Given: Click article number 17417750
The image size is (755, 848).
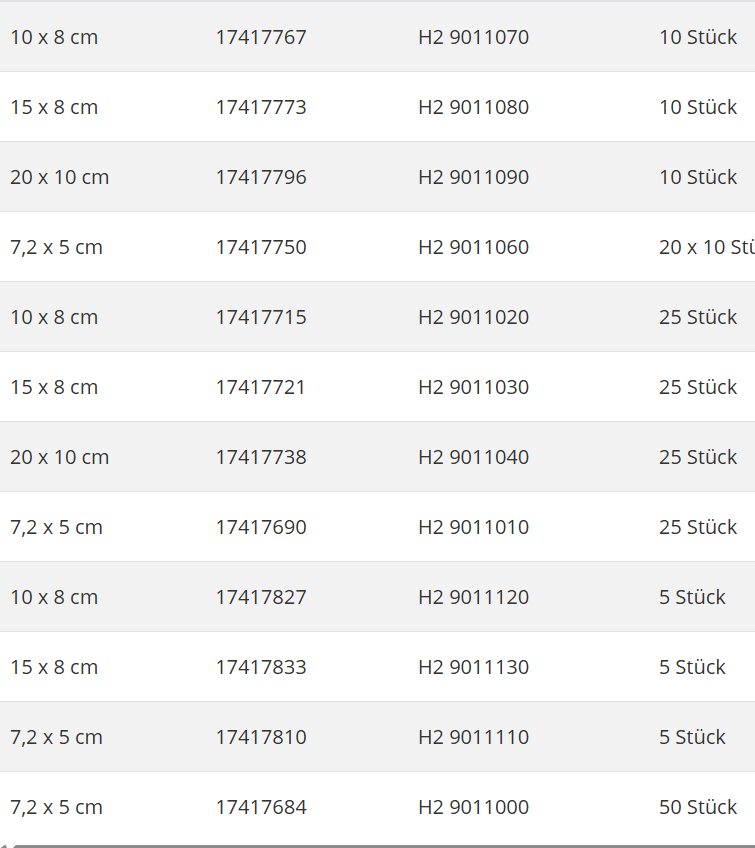Looking at the screenshot, I should (261, 248).
